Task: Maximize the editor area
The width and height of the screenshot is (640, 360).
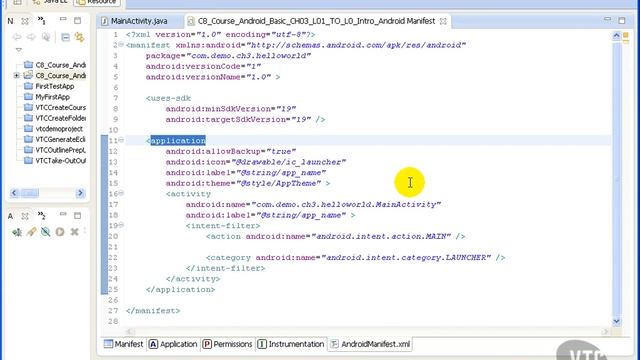Action: point(622,20)
